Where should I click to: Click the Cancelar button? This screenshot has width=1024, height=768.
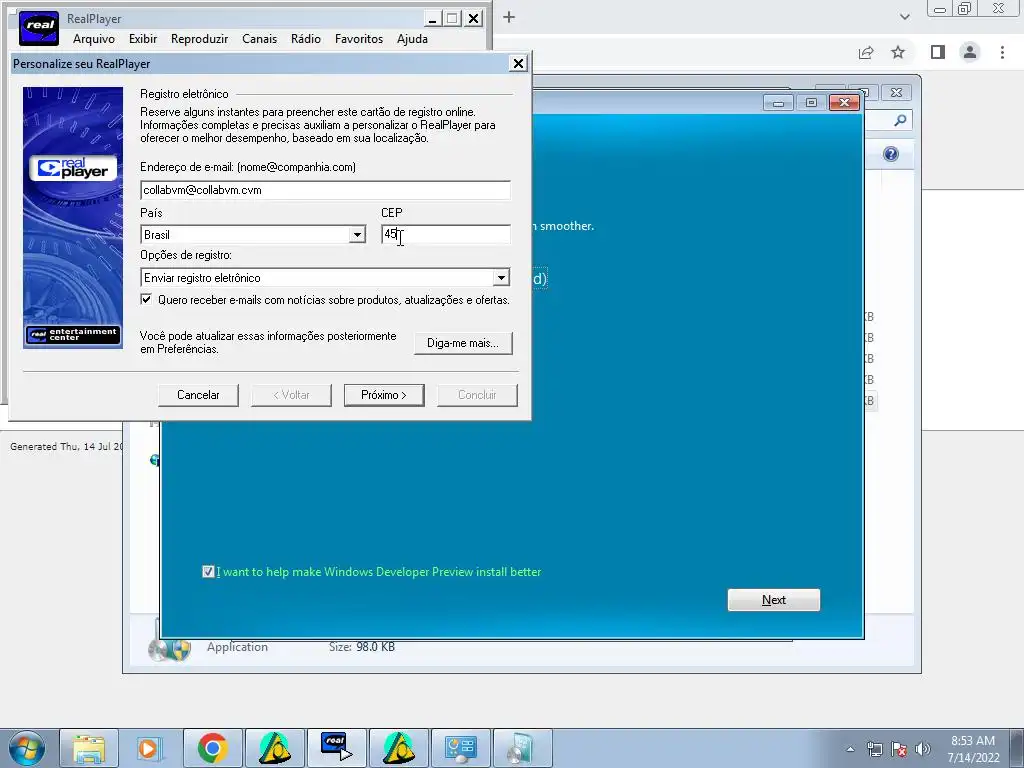[198, 395]
